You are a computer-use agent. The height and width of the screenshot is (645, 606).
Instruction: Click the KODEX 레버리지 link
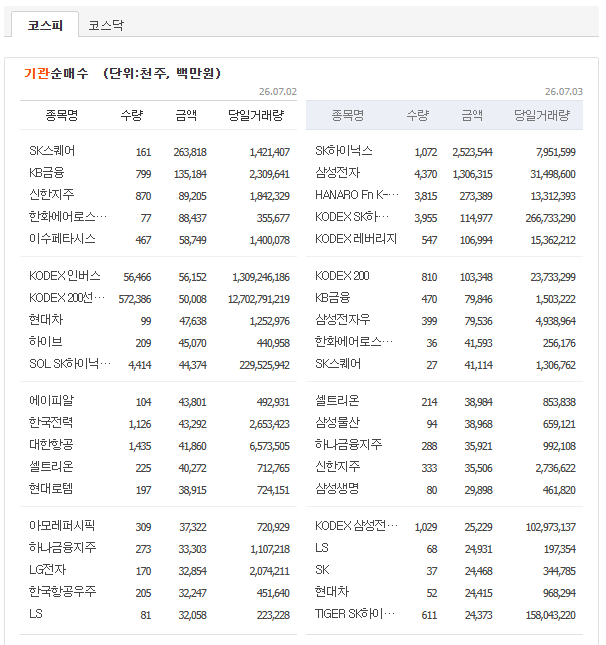click(356, 239)
